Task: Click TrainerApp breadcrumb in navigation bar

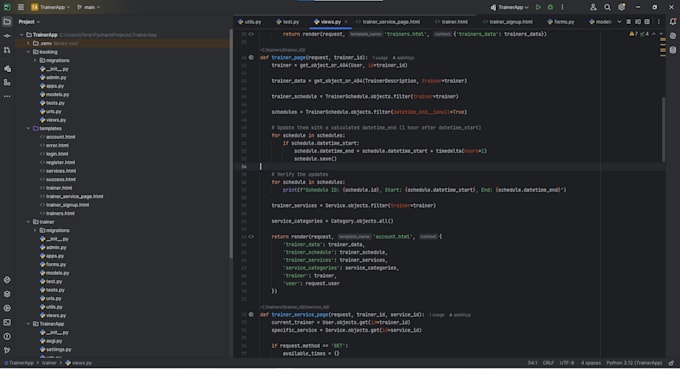Action: tap(18, 363)
